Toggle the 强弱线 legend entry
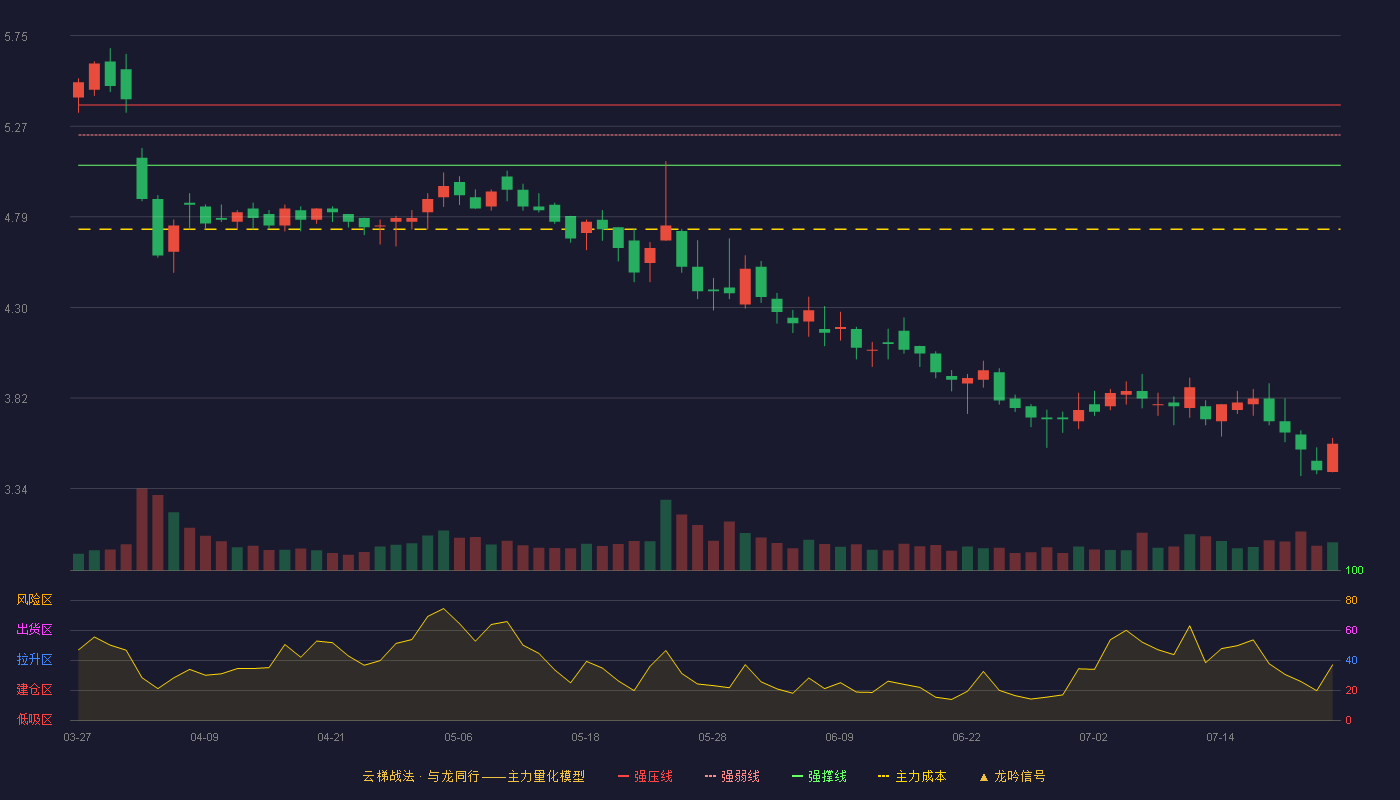Screen dimensions: 1400x800 tap(732, 776)
